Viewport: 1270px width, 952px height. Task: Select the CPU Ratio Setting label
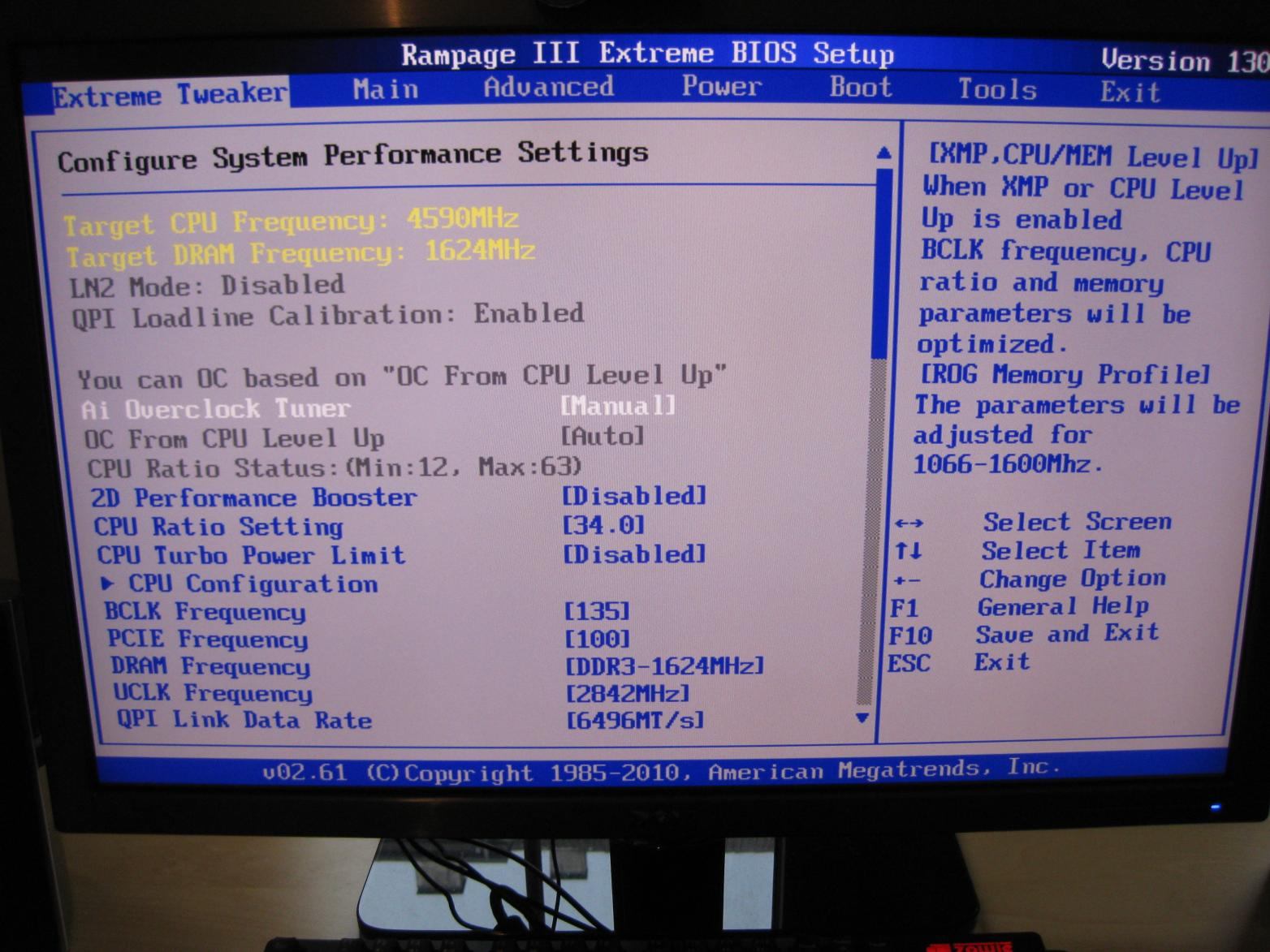click(218, 527)
